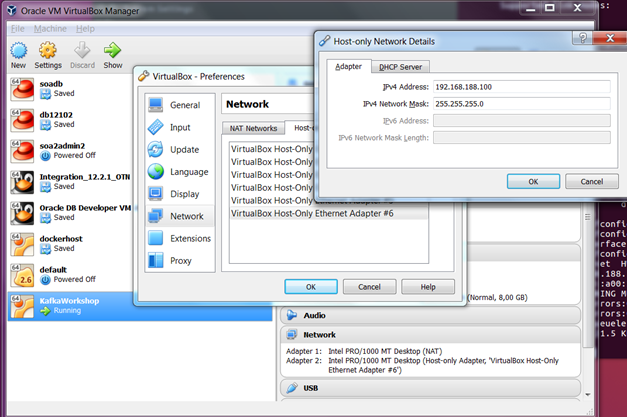The height and width of the screenshot is (417, 627).
Task: Select the KafkaWorkshop VM icon
Action: (x=22, y=306)
